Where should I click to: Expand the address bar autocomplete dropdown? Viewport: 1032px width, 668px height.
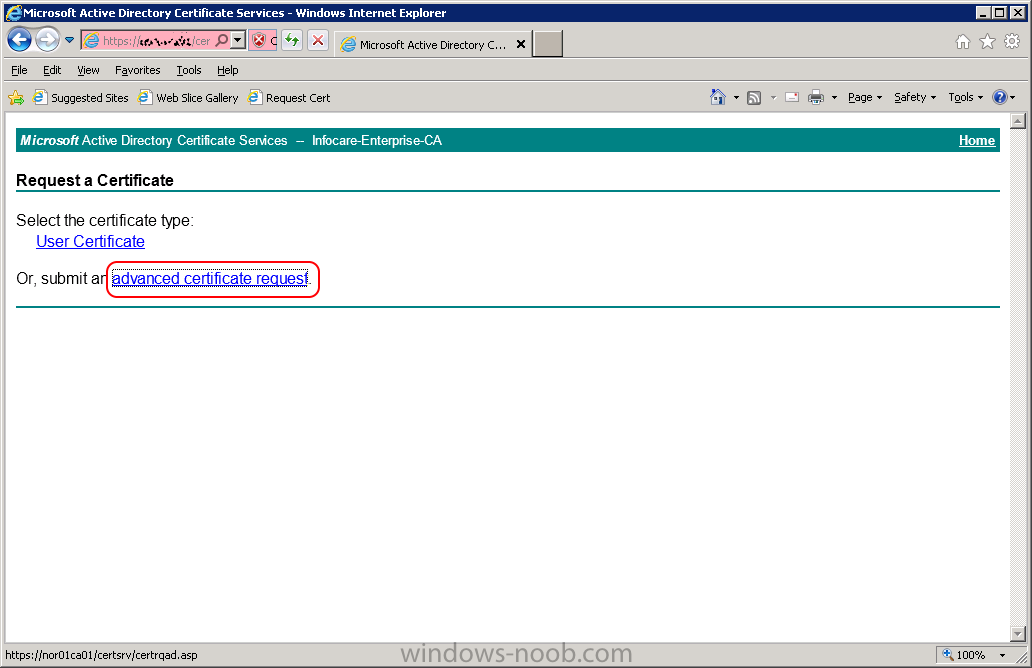tap(238, 41)
